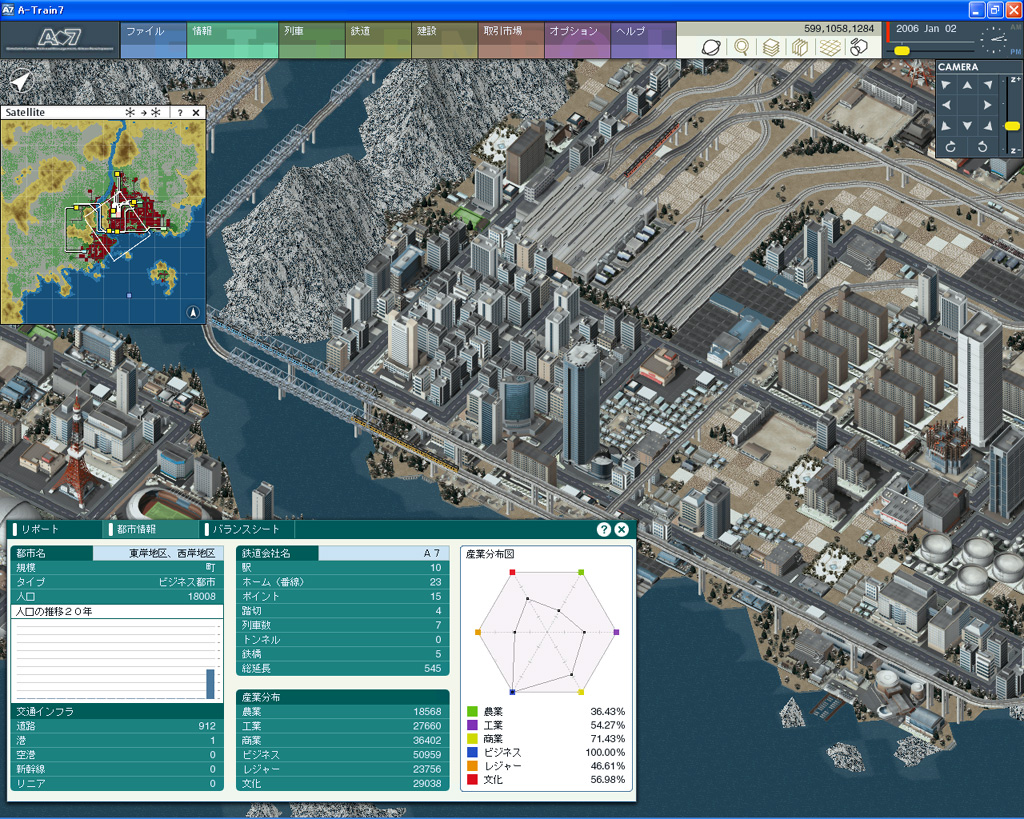Pan camera up with the arrow
The width and height of the screenshot is (1024, 819).
tap(966, 85)
